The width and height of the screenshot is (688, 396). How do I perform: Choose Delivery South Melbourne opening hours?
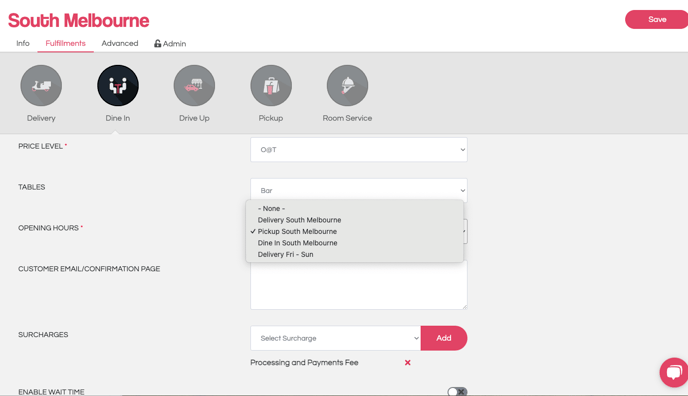point(355,220)
